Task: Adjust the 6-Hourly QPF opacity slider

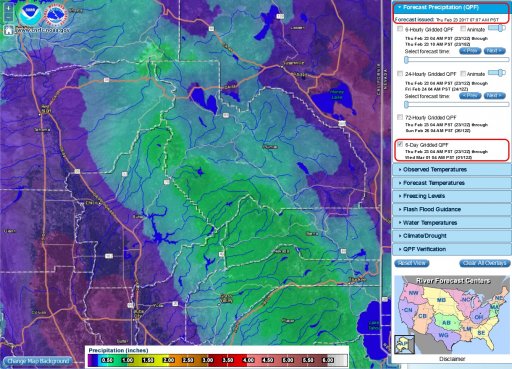Action: (x=497, y=29)
